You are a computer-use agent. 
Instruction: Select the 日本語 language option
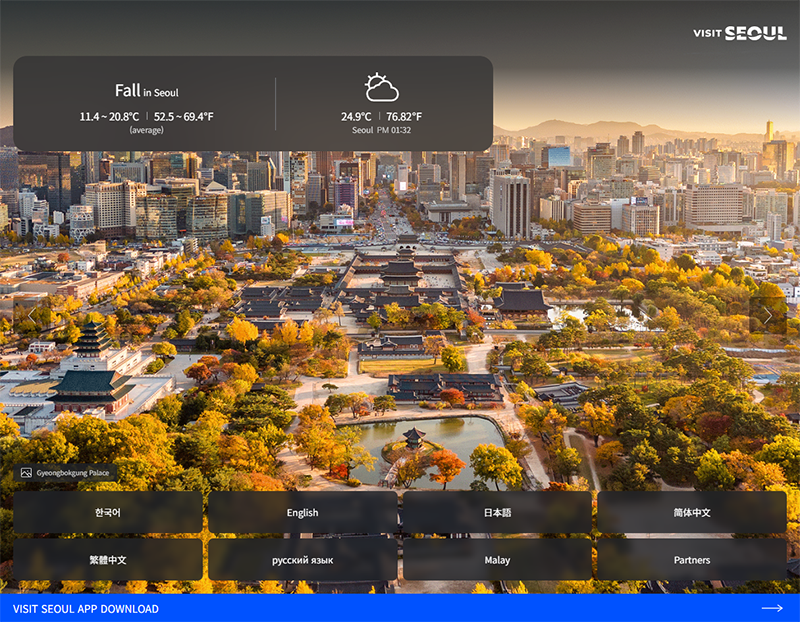point(497,512)
